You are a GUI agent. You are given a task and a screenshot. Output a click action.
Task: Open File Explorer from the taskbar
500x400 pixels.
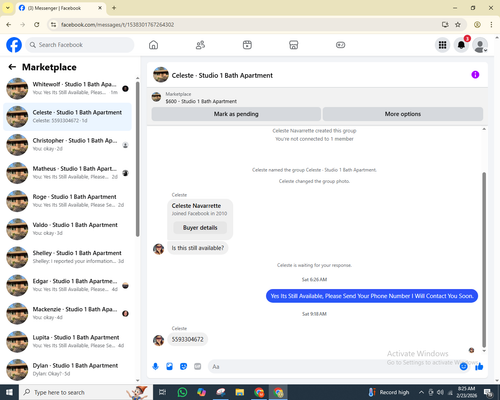pos(240,392)
